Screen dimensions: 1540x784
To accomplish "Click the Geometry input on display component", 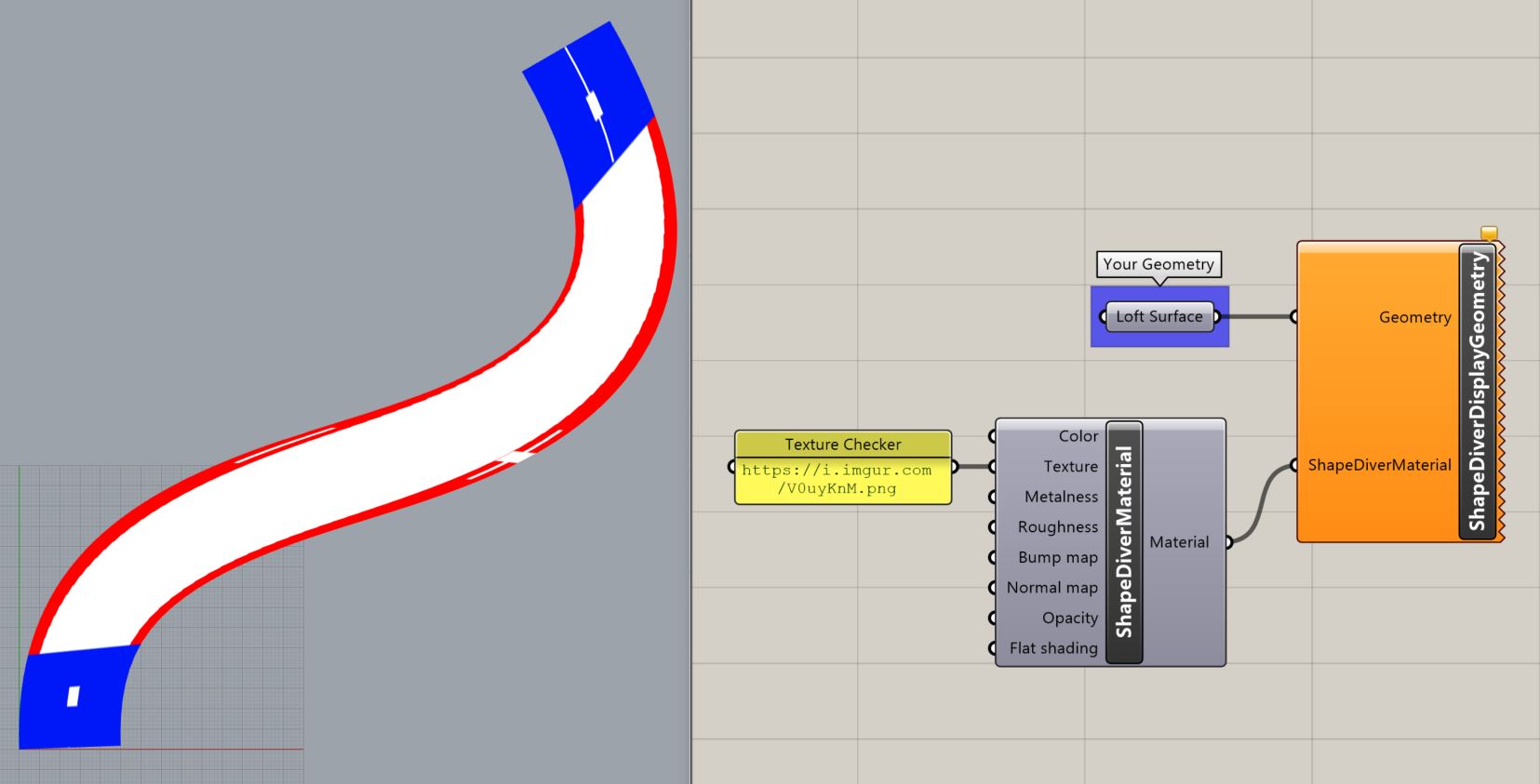I will [x=1414, y=318].
